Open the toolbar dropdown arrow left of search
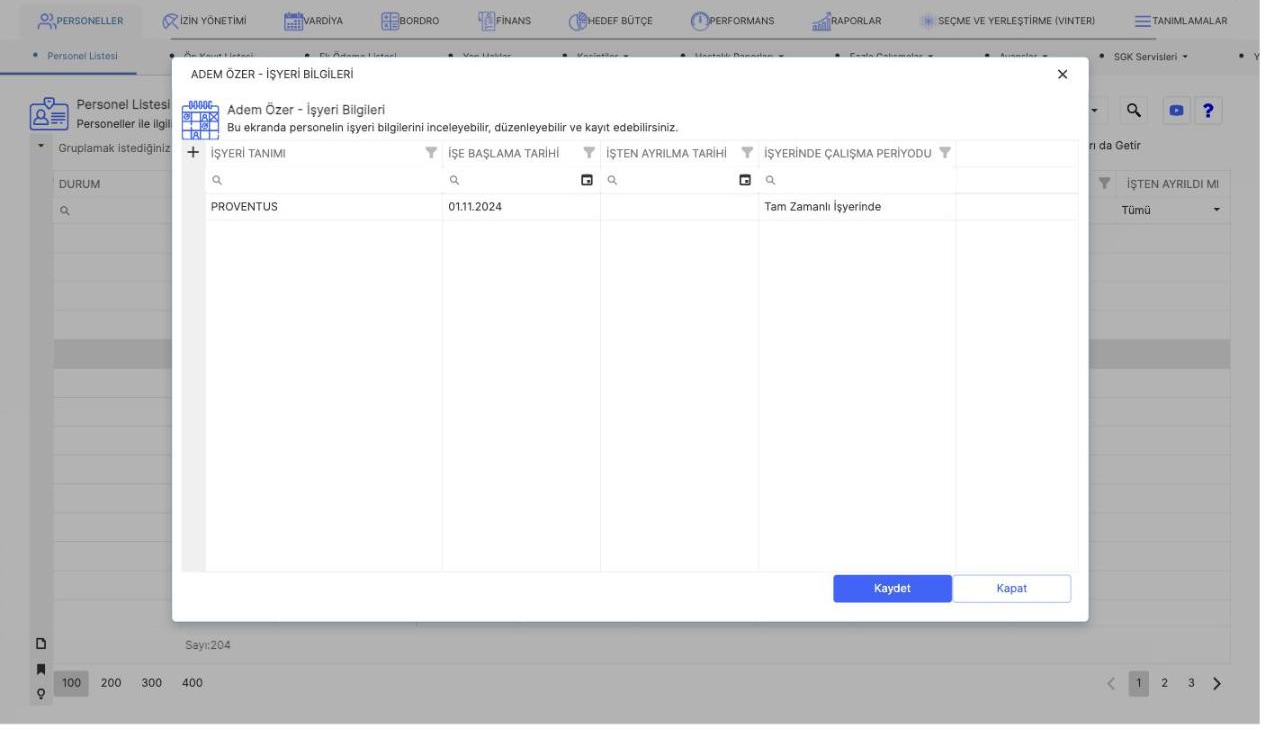 1094,110
